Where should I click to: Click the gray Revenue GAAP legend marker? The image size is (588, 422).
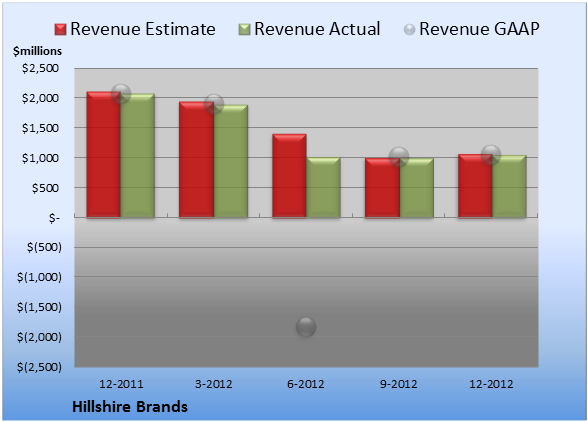[409, 30]
